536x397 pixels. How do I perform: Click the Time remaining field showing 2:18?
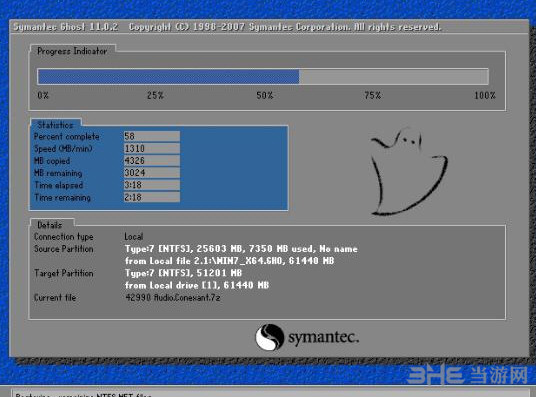[151, 197]
